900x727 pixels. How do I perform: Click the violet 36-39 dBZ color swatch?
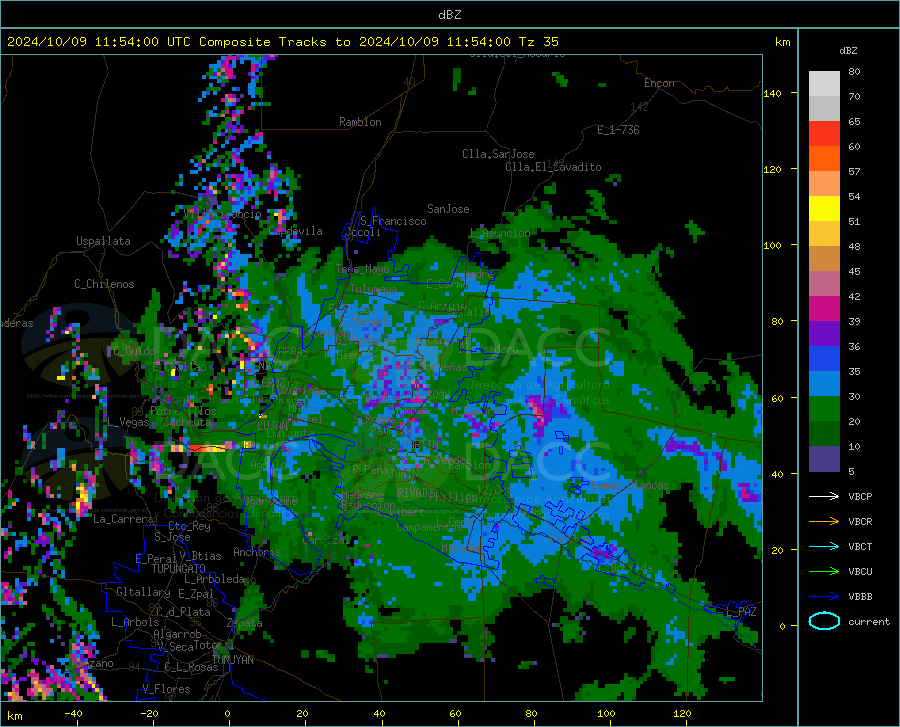pos(824,334)
